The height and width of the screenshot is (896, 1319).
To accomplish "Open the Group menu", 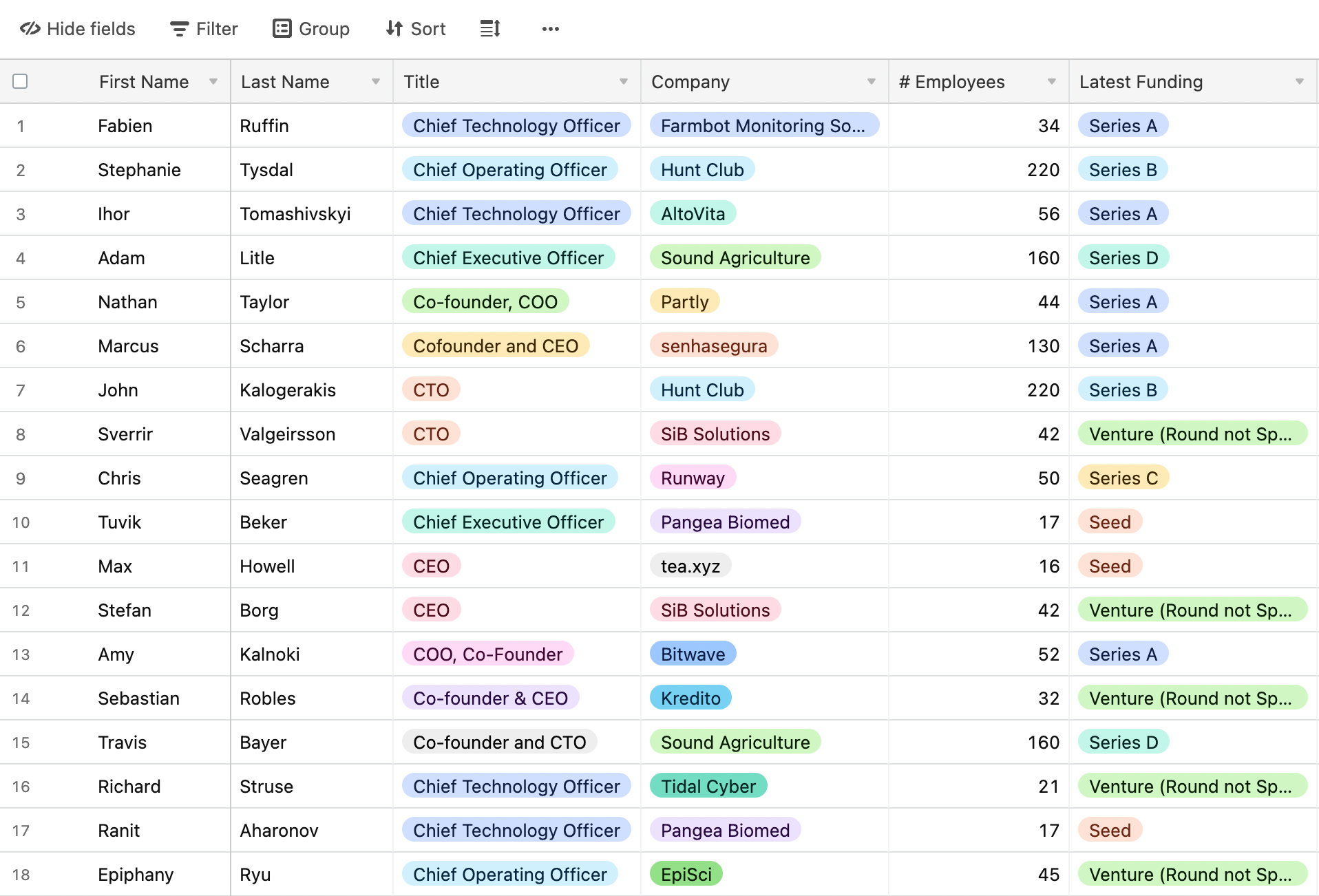I will (311, 29).
